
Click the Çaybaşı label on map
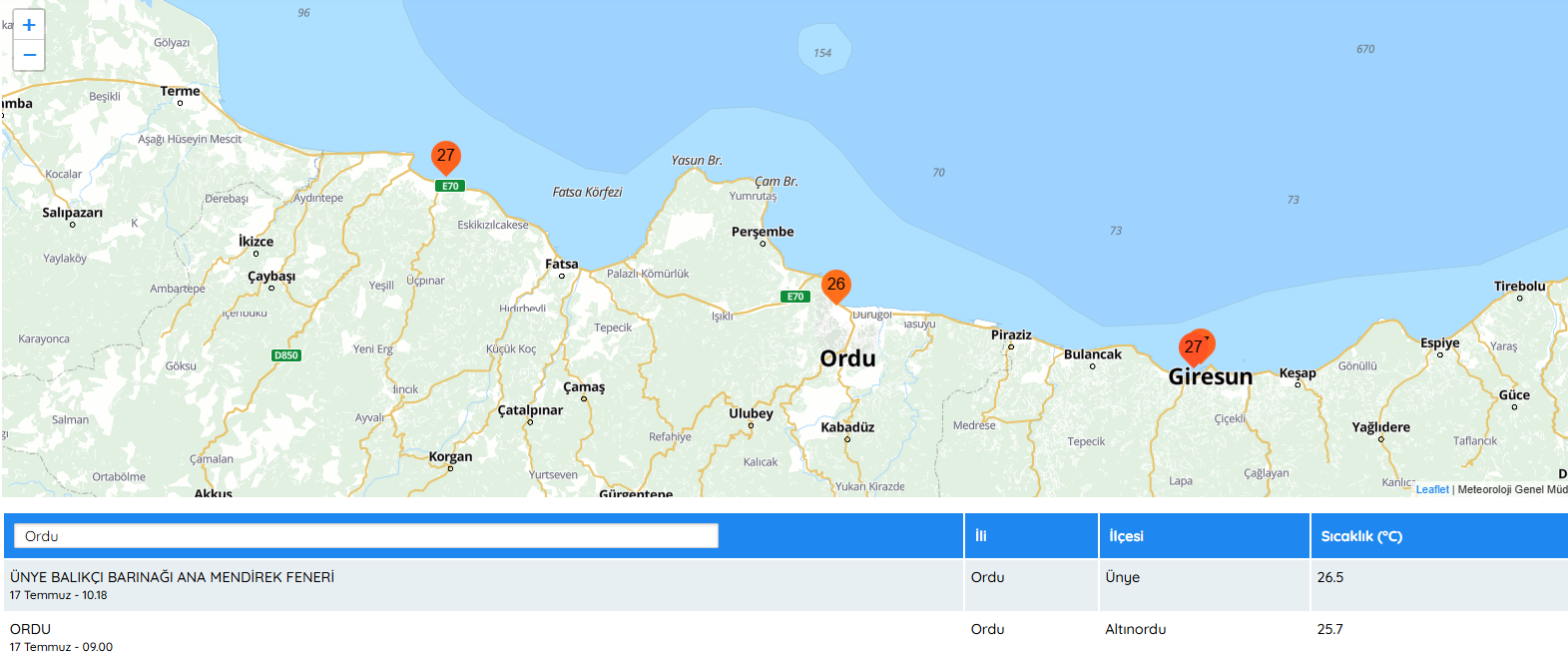[271, 277]
